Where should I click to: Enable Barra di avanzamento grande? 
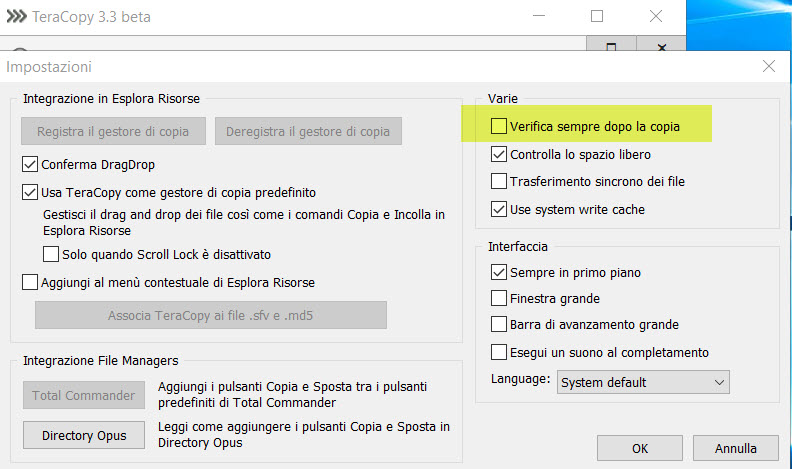coord(499,324)
